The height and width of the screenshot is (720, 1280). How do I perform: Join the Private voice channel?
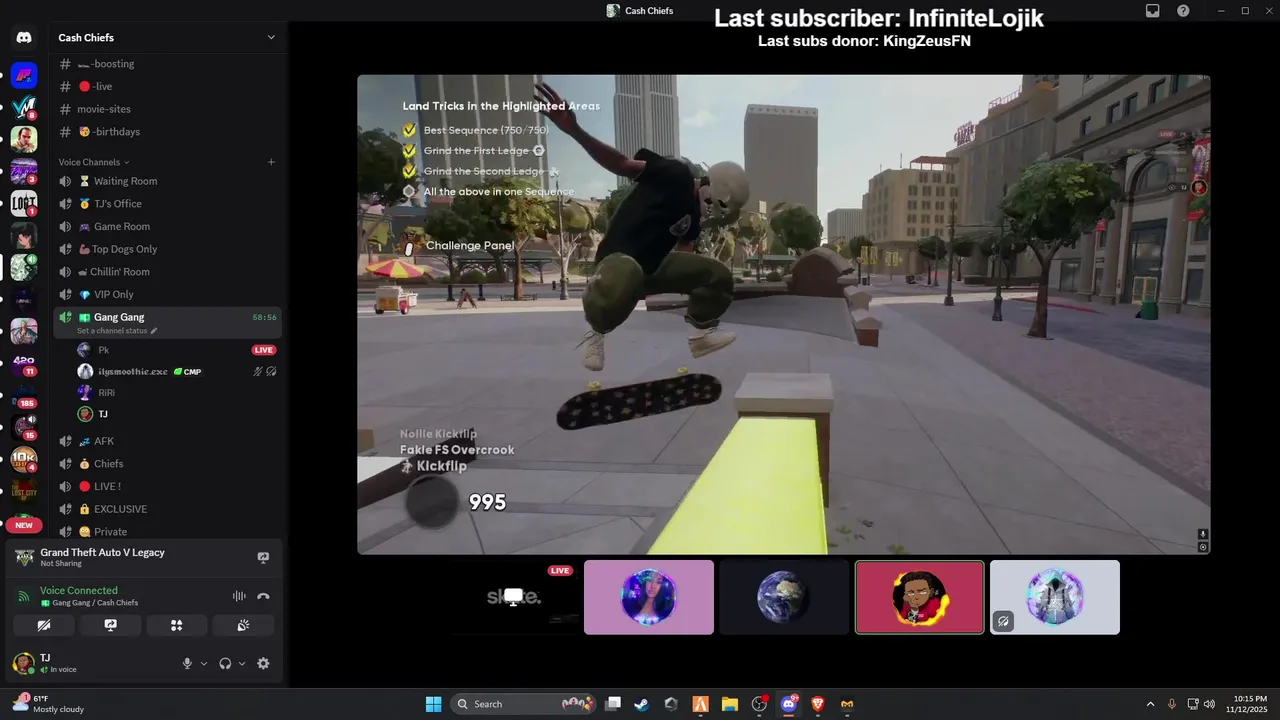pyautogui.click(x=167, y=532)
